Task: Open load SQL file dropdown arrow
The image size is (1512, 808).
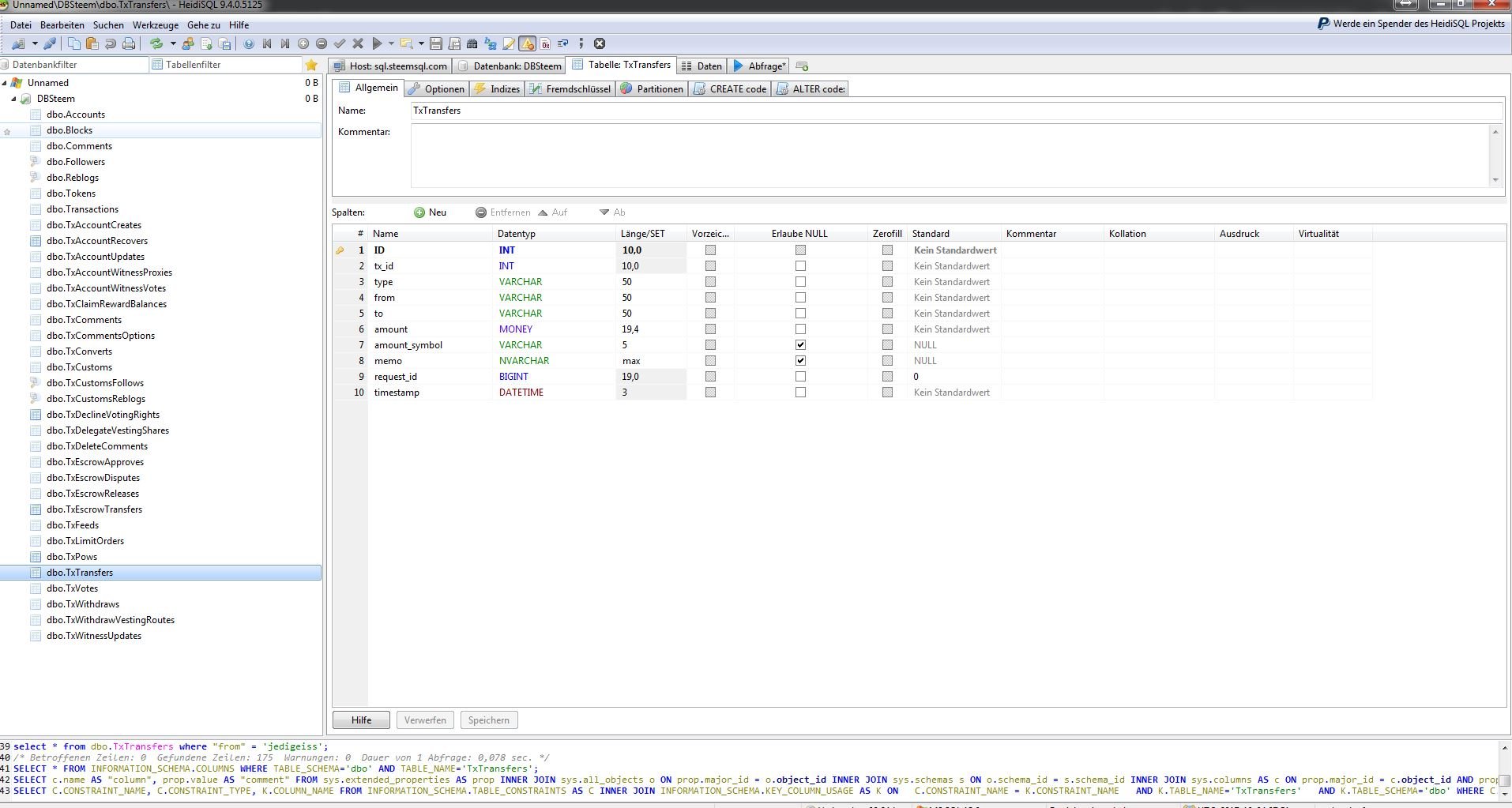Action: [421, 43]
